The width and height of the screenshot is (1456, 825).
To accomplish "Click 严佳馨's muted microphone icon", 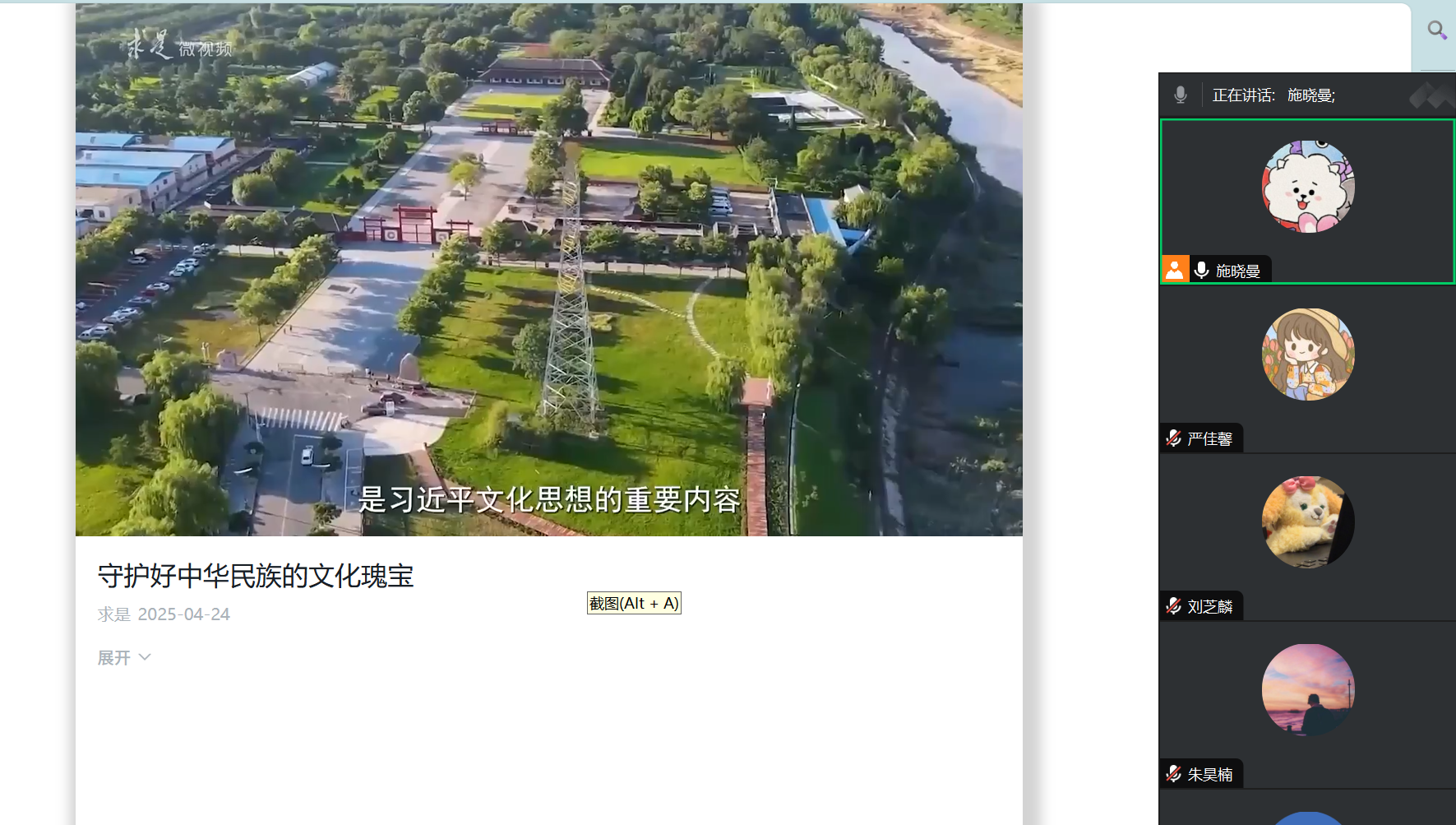I will coord(1173,438).
